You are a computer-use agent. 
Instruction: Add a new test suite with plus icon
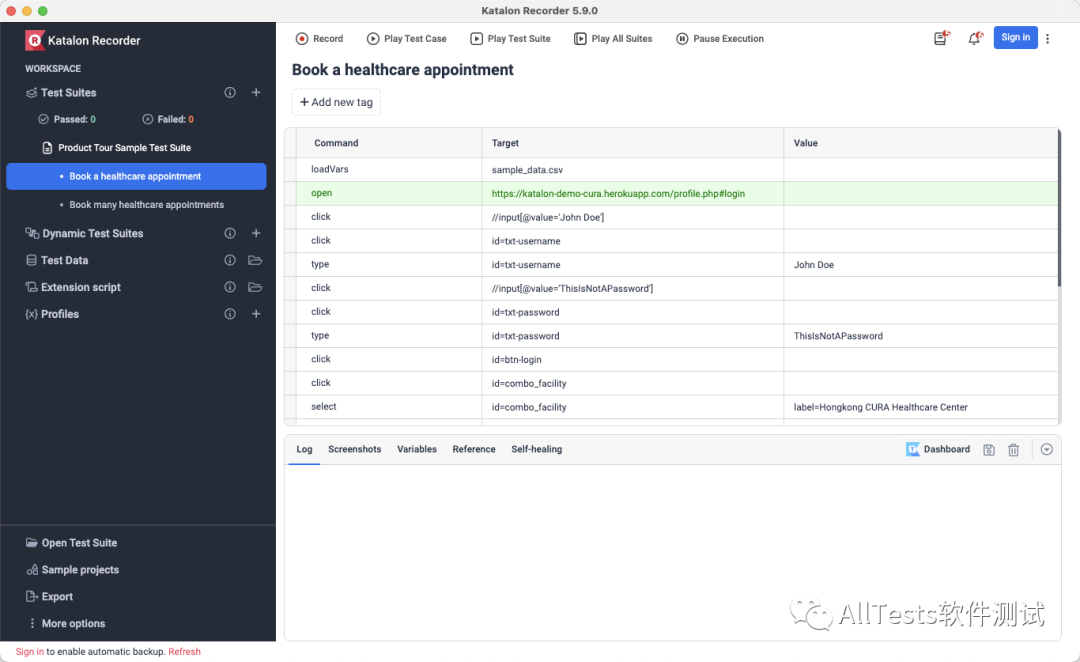[256, 93]
